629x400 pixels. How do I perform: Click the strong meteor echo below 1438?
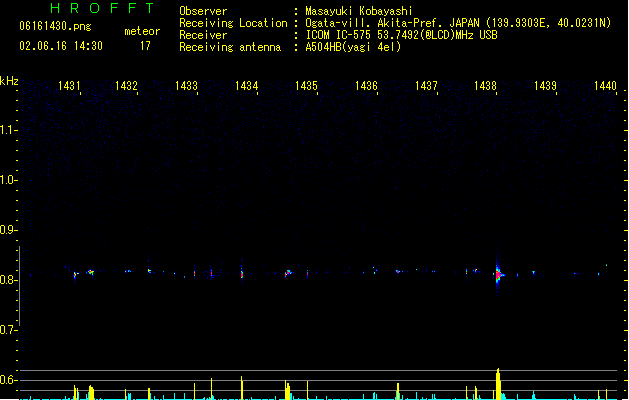click(498, 275)
